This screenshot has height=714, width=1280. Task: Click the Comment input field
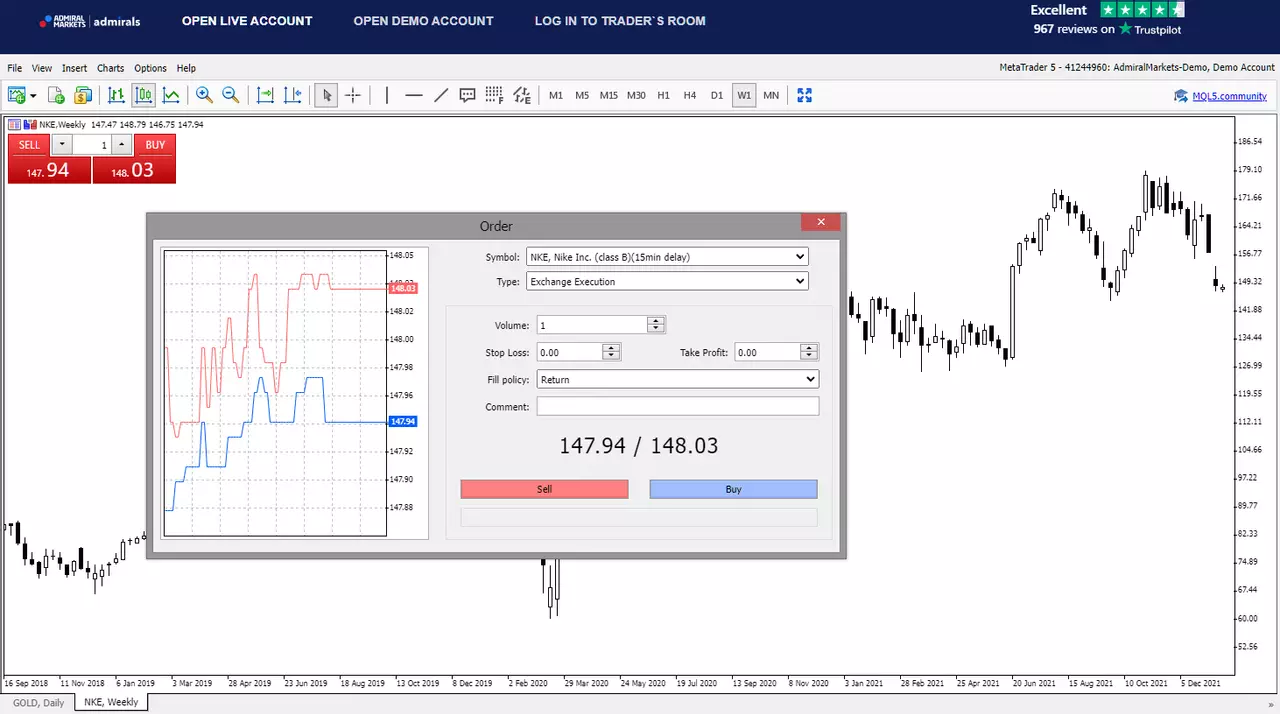tap(678, 406)
